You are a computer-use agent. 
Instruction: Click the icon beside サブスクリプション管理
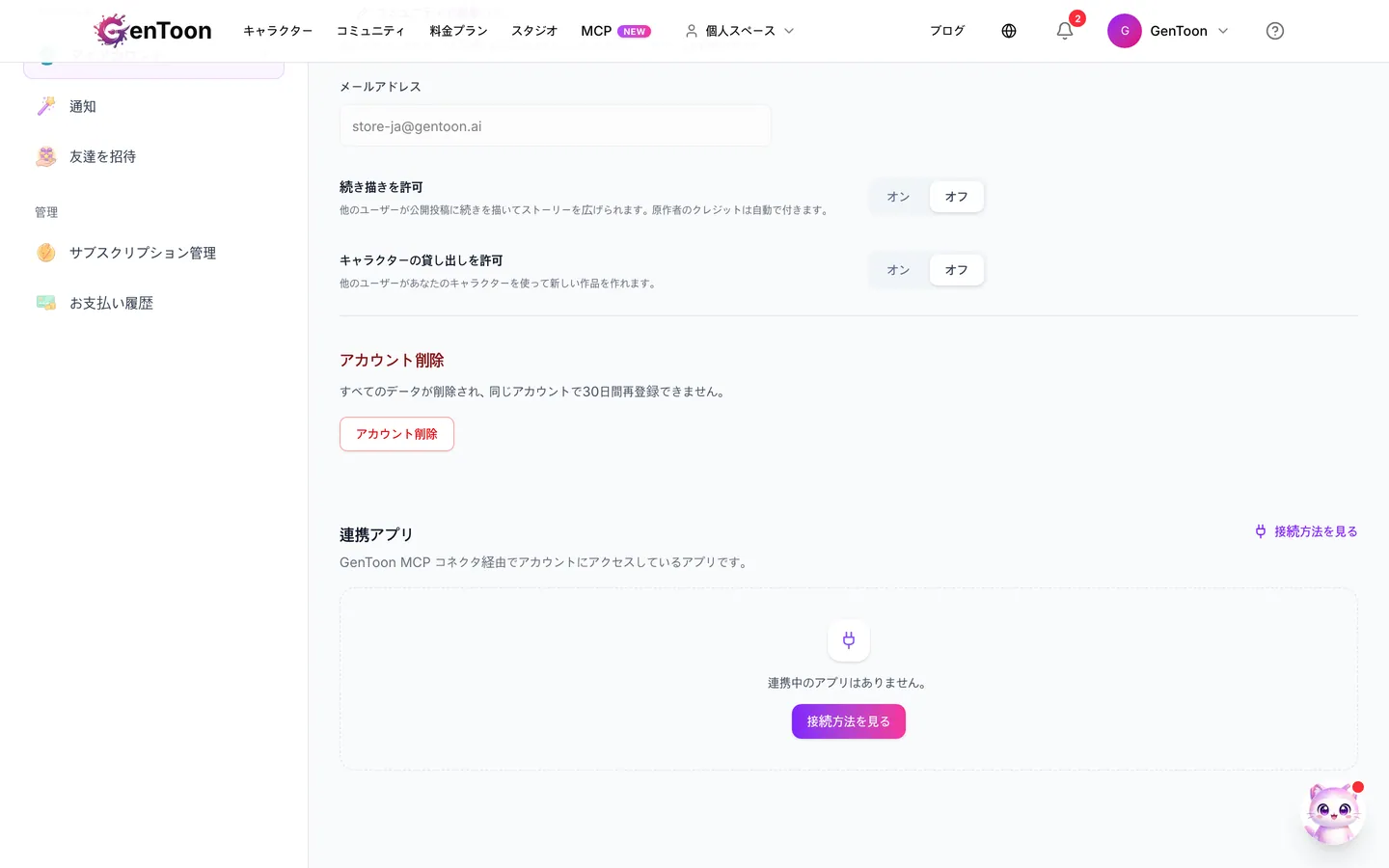46,253
